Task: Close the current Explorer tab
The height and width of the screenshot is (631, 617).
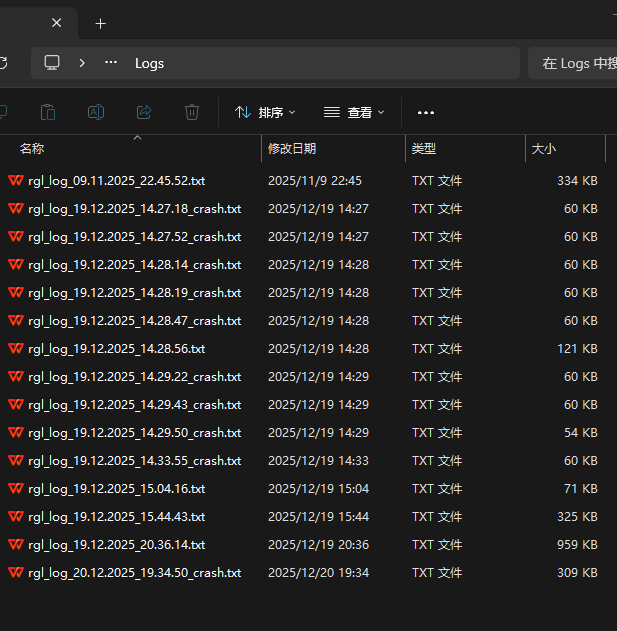Action: [x=57, y=23]
